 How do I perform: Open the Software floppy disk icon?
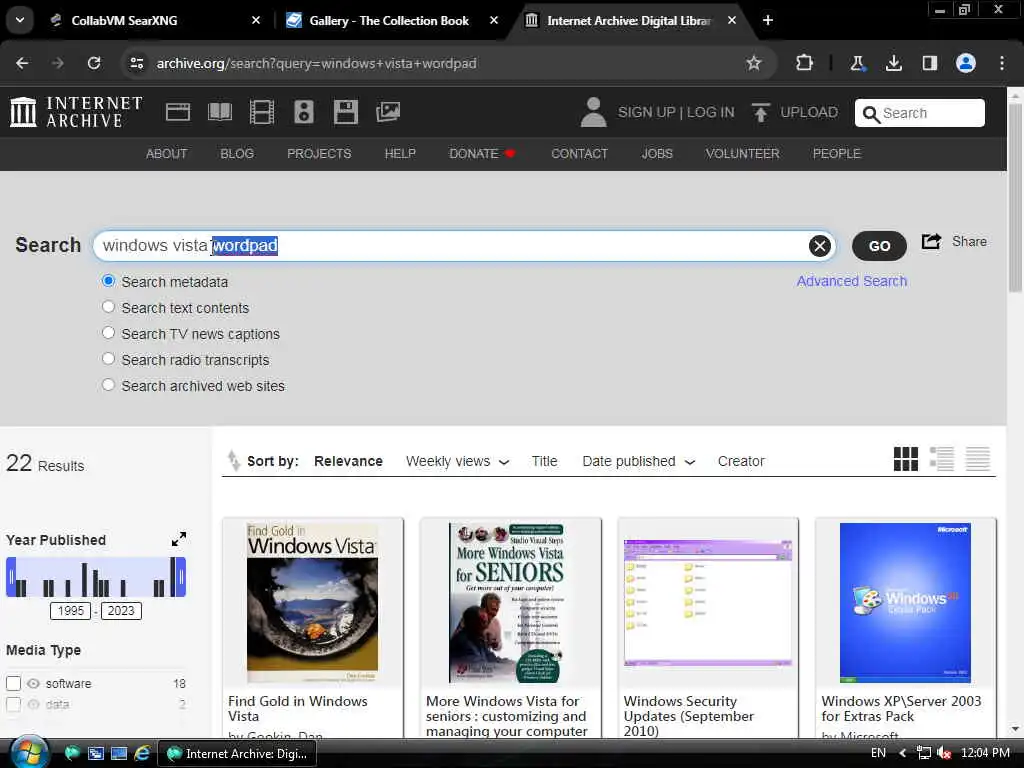click(x=345, y=112)
